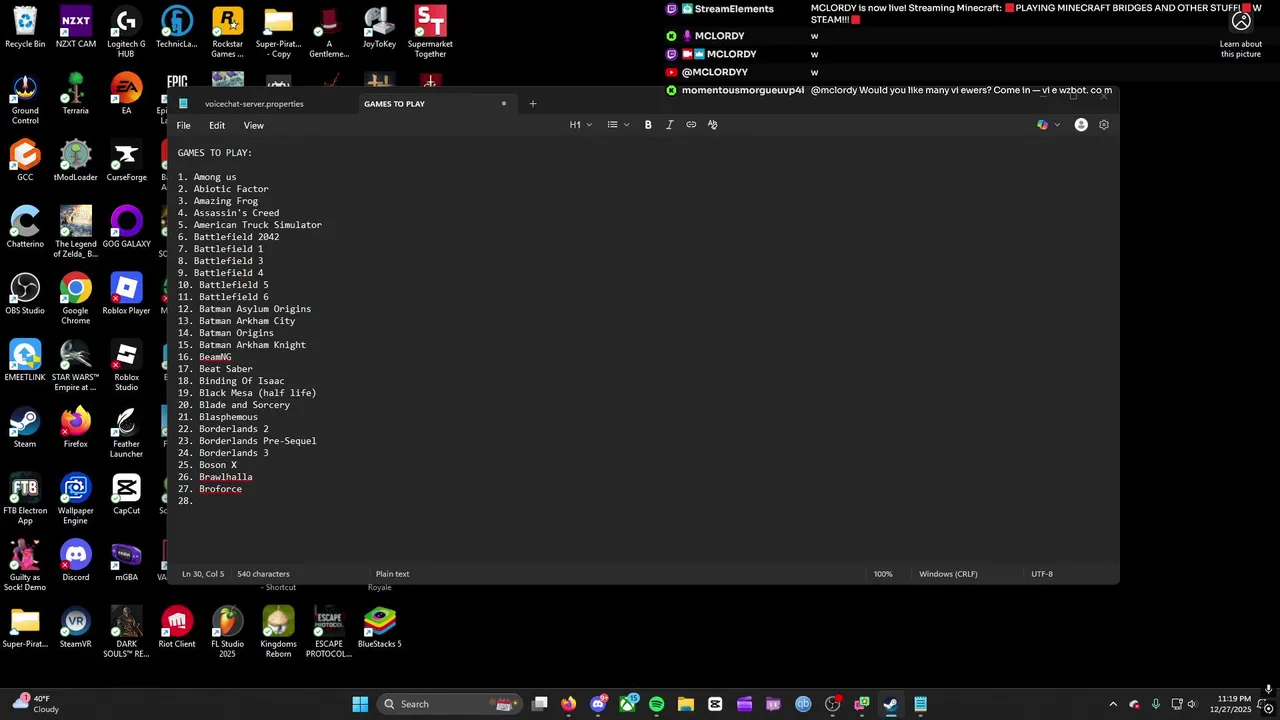Image resolution: width=1280 pixels, height=720 pixels.
Task: Click Windows (CRLF) line ending in status bar
Action: 948,574
